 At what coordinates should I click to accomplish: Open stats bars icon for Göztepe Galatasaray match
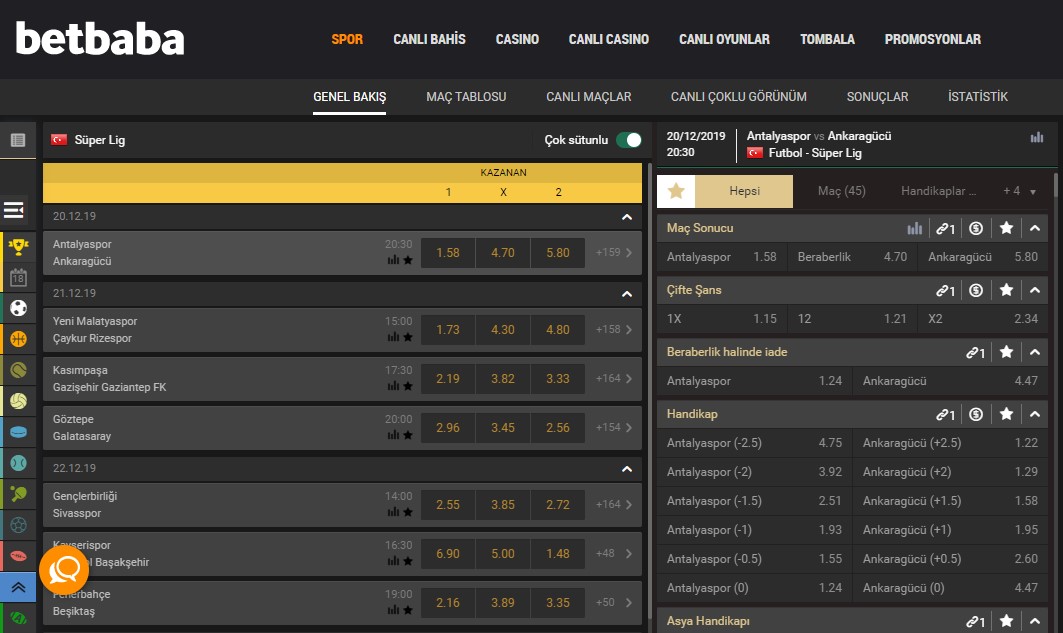tap(393, 435)
